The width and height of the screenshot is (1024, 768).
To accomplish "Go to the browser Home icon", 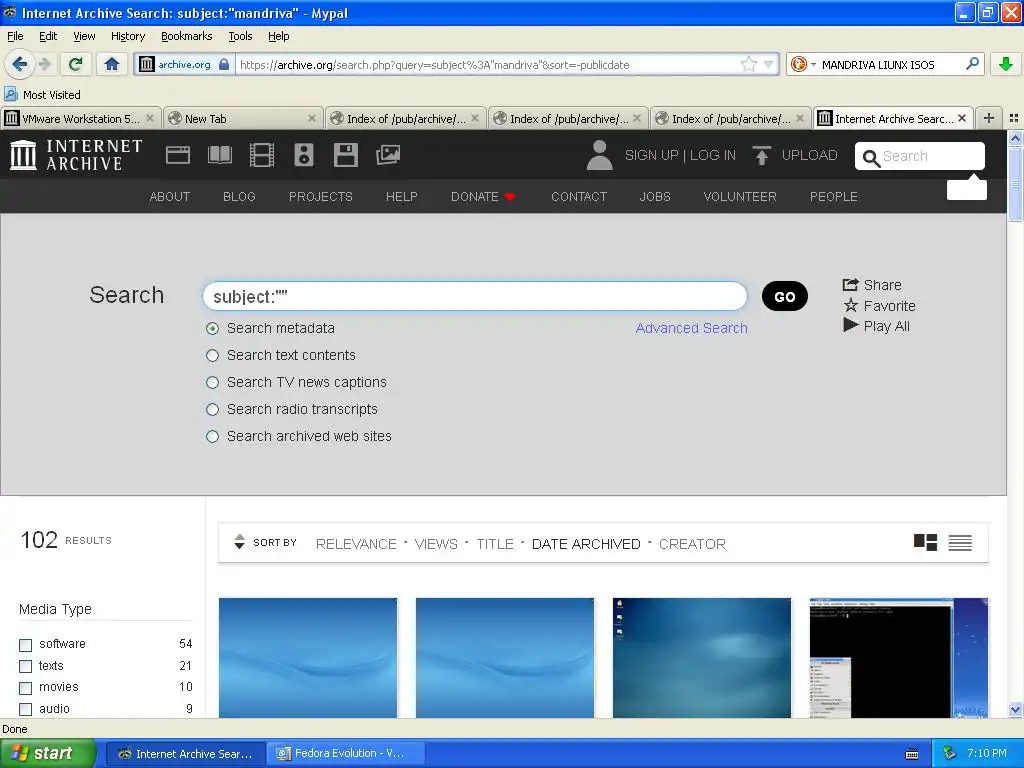I will 112,64.
